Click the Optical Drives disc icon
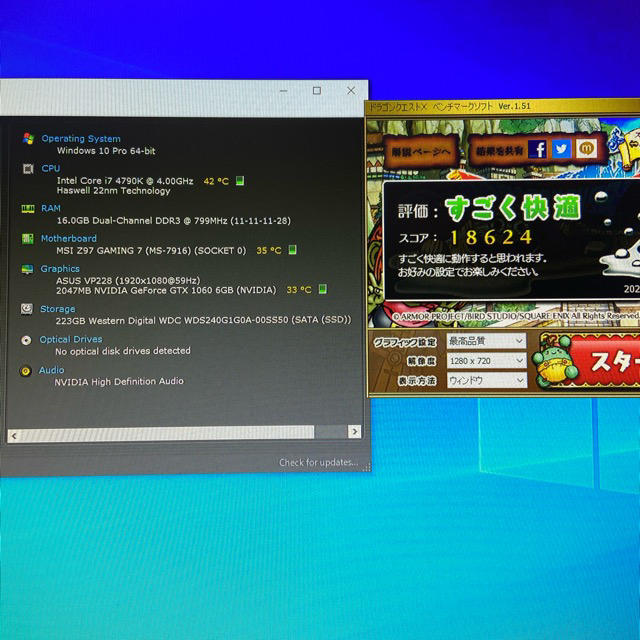640x640 pixels. 26,340
